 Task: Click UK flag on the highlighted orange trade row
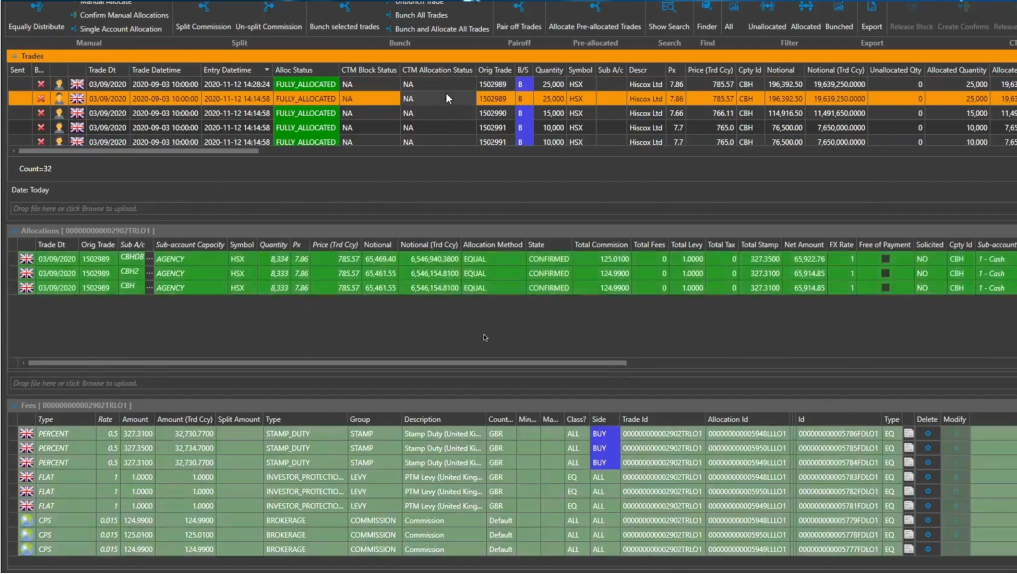pyautogui.click(x=77, y=99)
